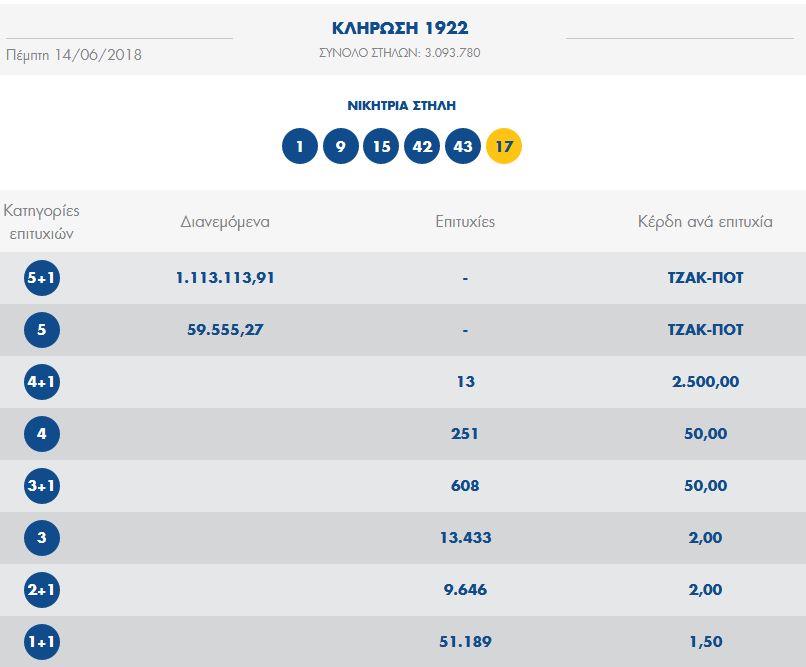Click the yellow Joker ball 17
The image size is (806, 667).
pos(504,146)
